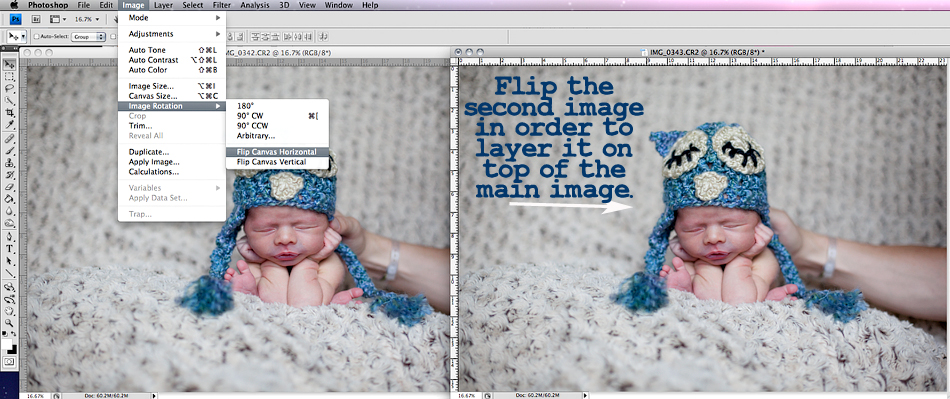Expand the Adjustments submenu

tap(172, 34)
